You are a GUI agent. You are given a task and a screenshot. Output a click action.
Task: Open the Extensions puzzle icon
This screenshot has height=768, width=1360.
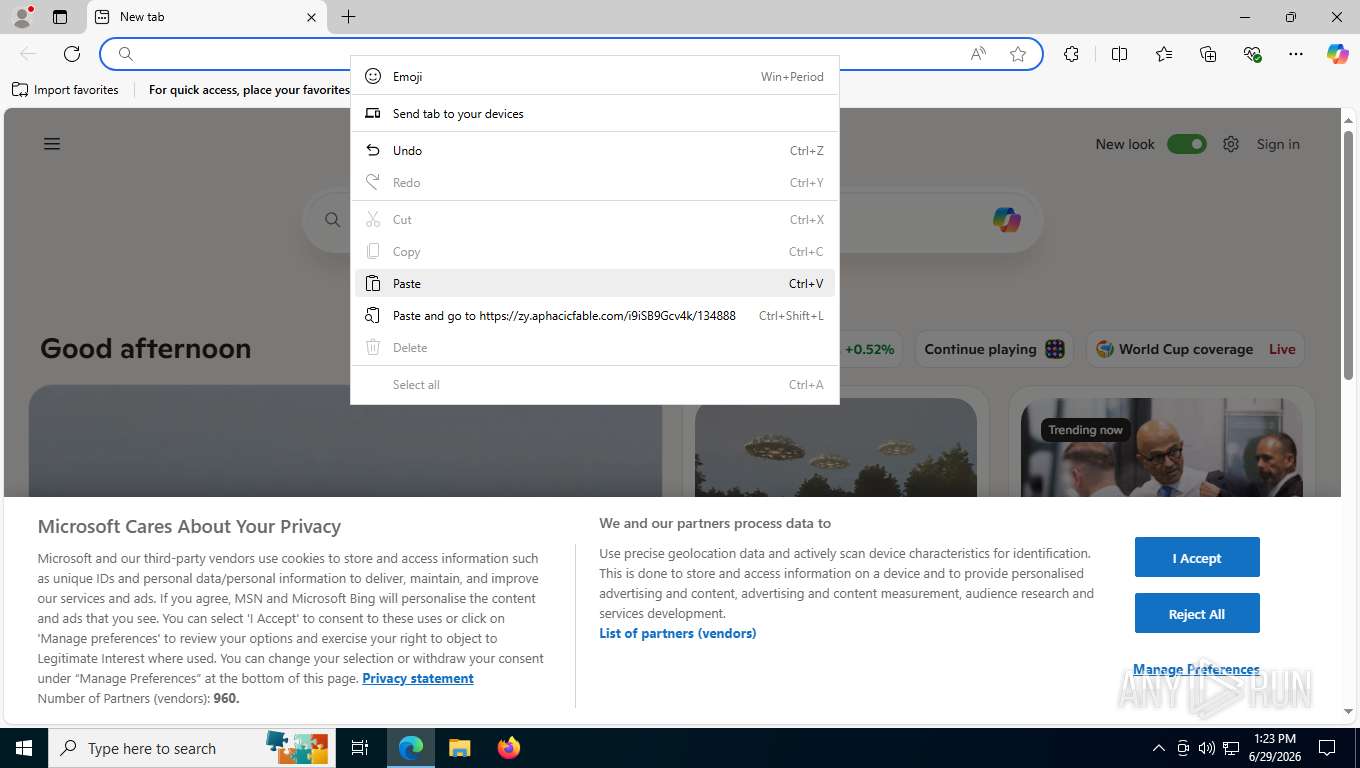1071,54
